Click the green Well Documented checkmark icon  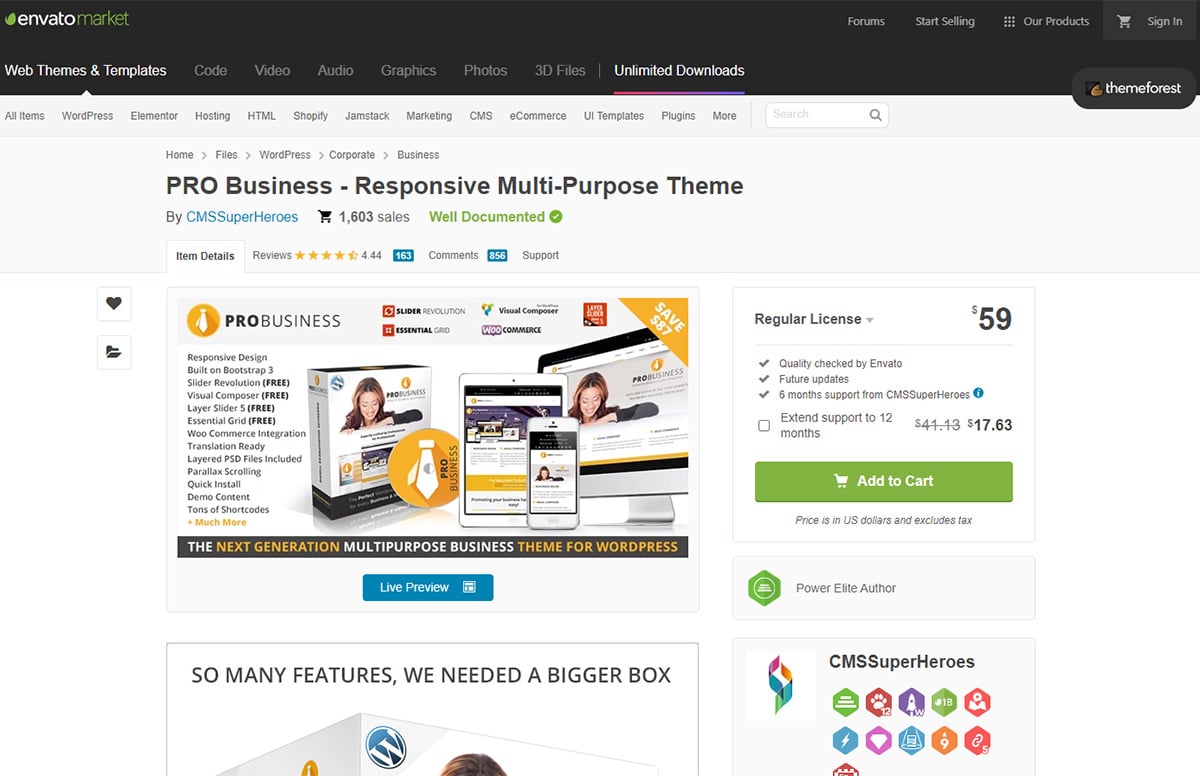556,217
